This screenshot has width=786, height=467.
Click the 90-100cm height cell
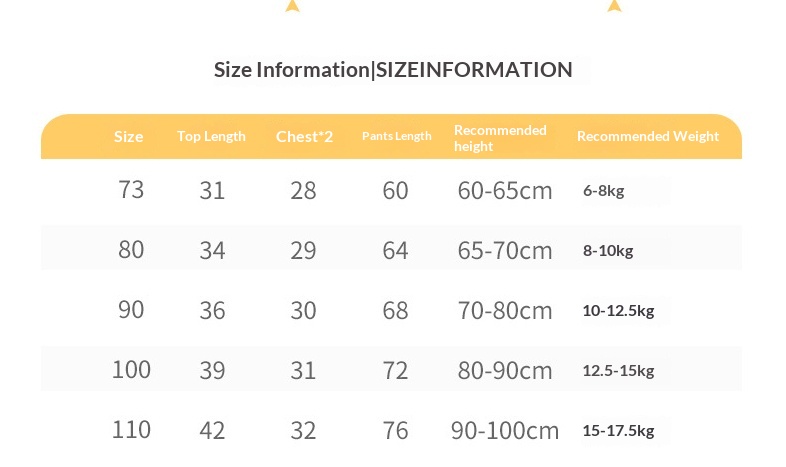[505, 431]
